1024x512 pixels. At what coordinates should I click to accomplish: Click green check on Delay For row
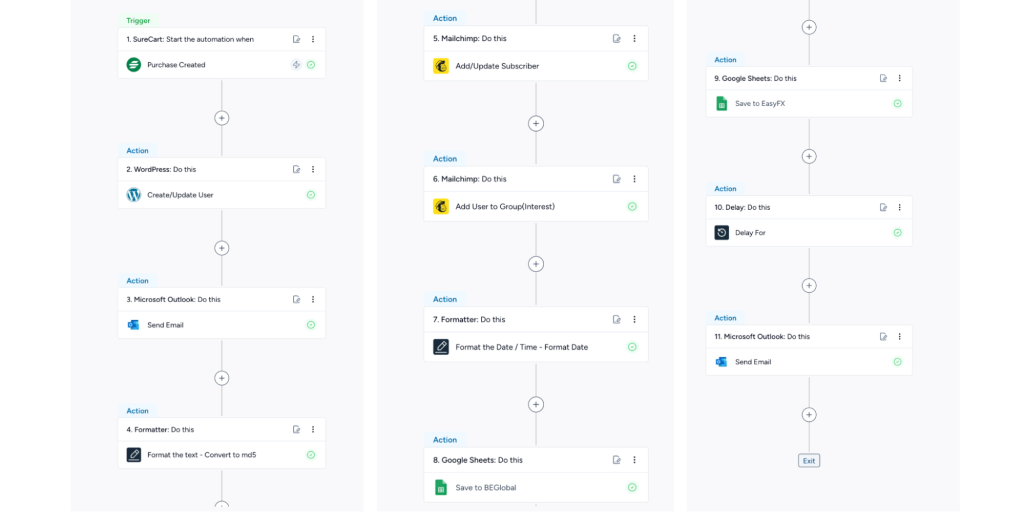[897, 232]
